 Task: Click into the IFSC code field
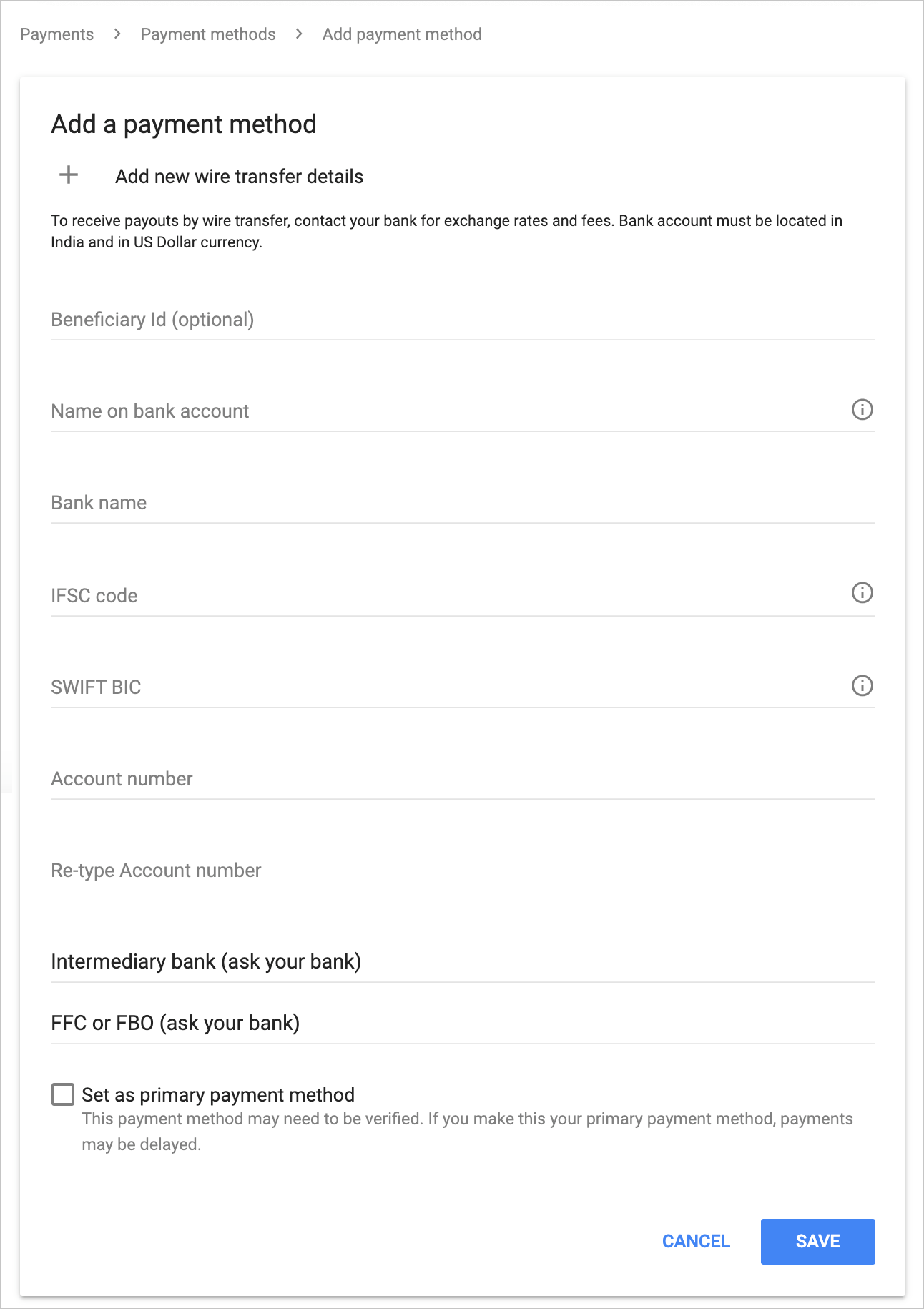[443, 596]
